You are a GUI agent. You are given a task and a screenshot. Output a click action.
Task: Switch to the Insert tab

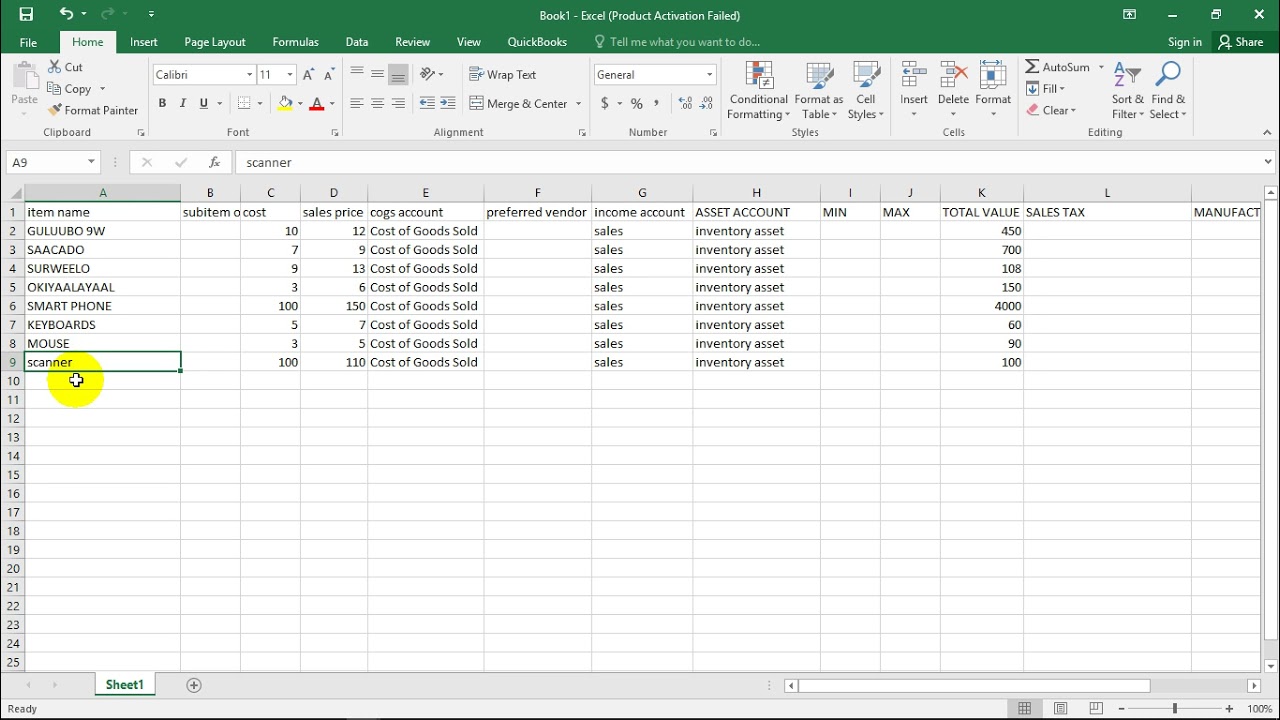[144, 42]
